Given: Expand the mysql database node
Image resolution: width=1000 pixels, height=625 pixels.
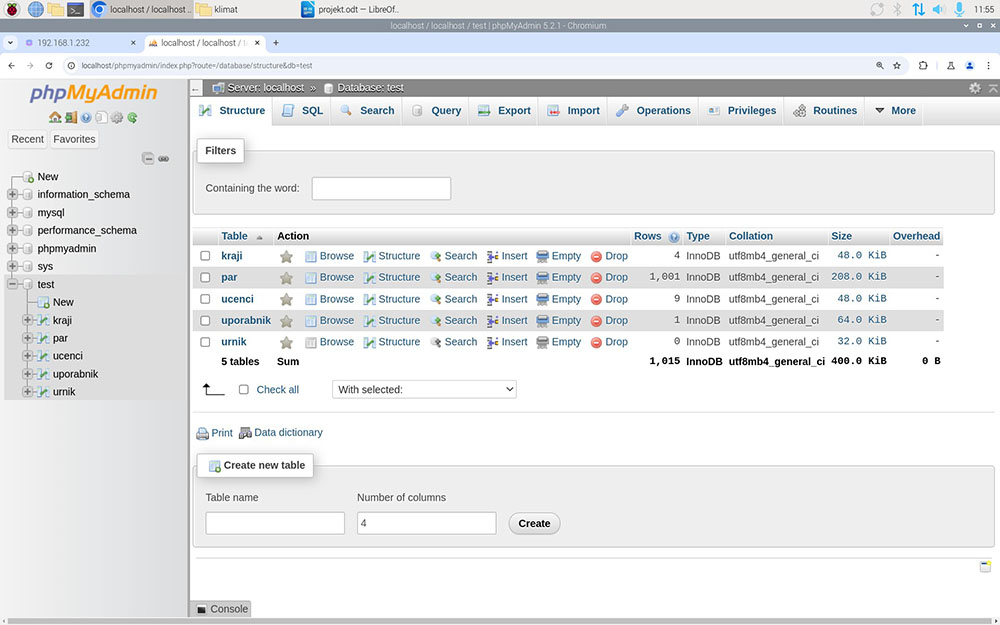Looking at the screenshot, I should click(x=12, y=212).
